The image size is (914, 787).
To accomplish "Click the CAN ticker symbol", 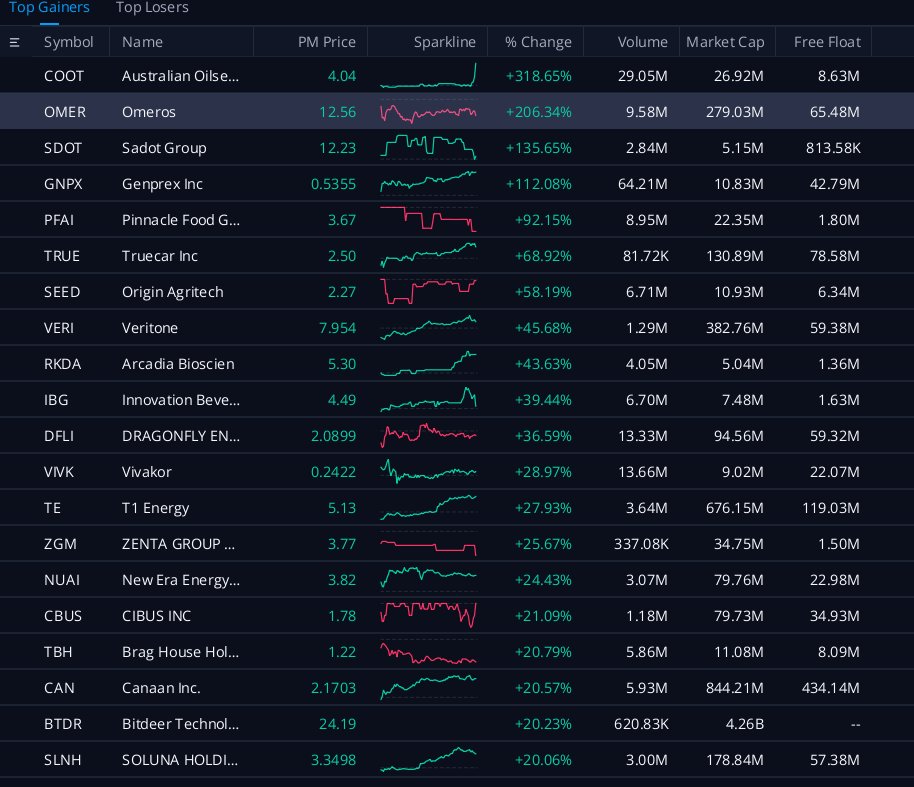I will coord(59,688).
